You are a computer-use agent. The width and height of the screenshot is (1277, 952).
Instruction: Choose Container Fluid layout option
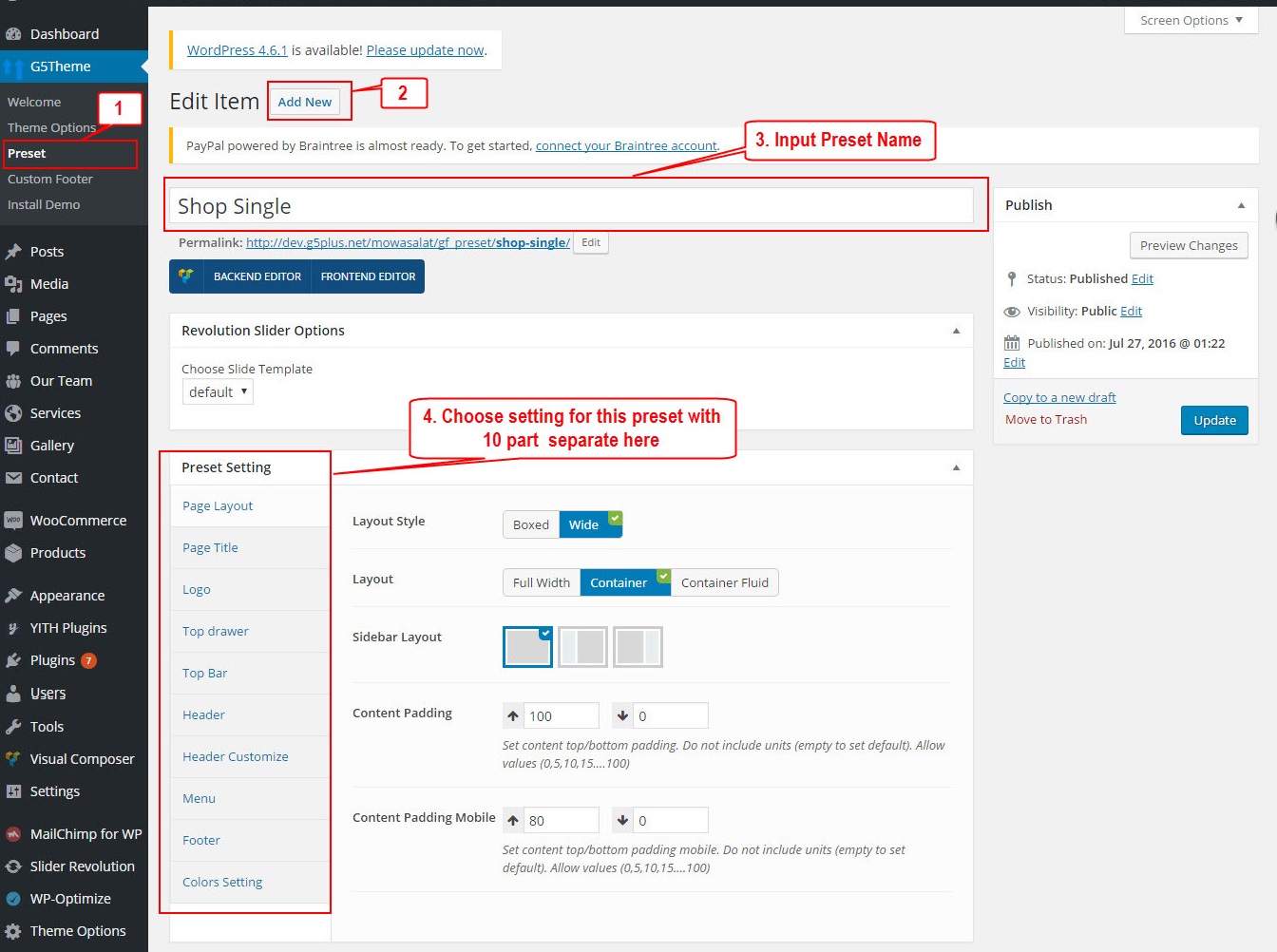coord(725,582)
